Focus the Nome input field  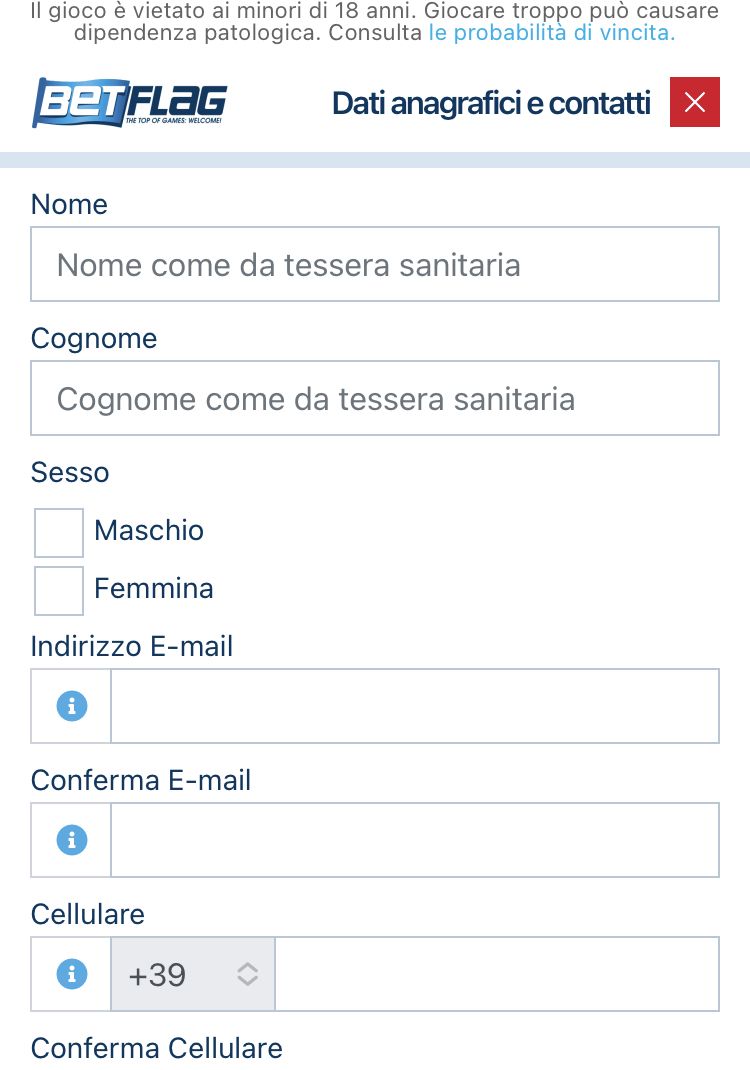[x=375, y=264]
